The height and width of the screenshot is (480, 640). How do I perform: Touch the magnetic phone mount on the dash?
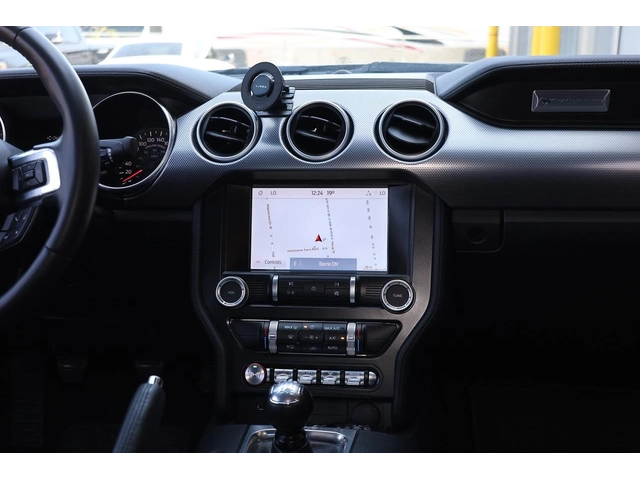pos(261,86)
